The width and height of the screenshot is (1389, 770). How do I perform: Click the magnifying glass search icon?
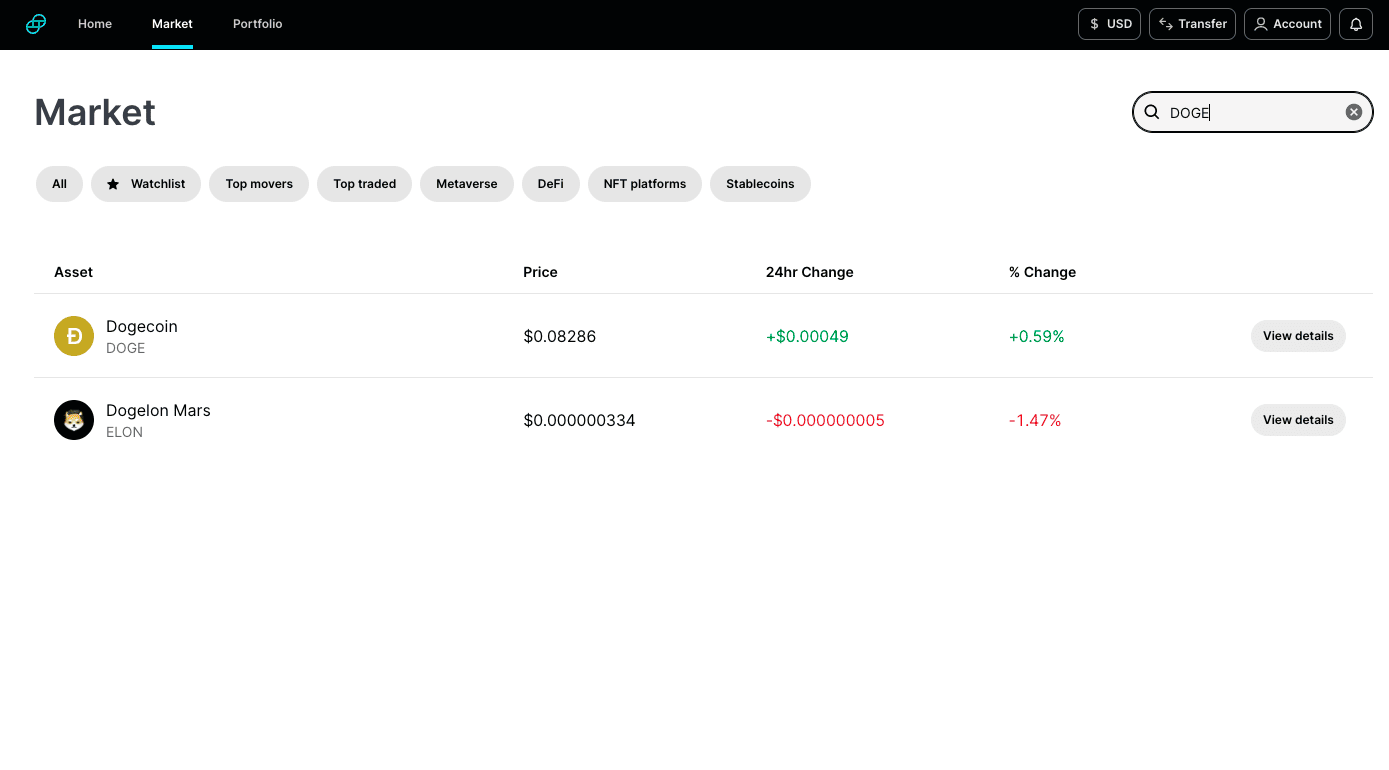point(1152,112)
